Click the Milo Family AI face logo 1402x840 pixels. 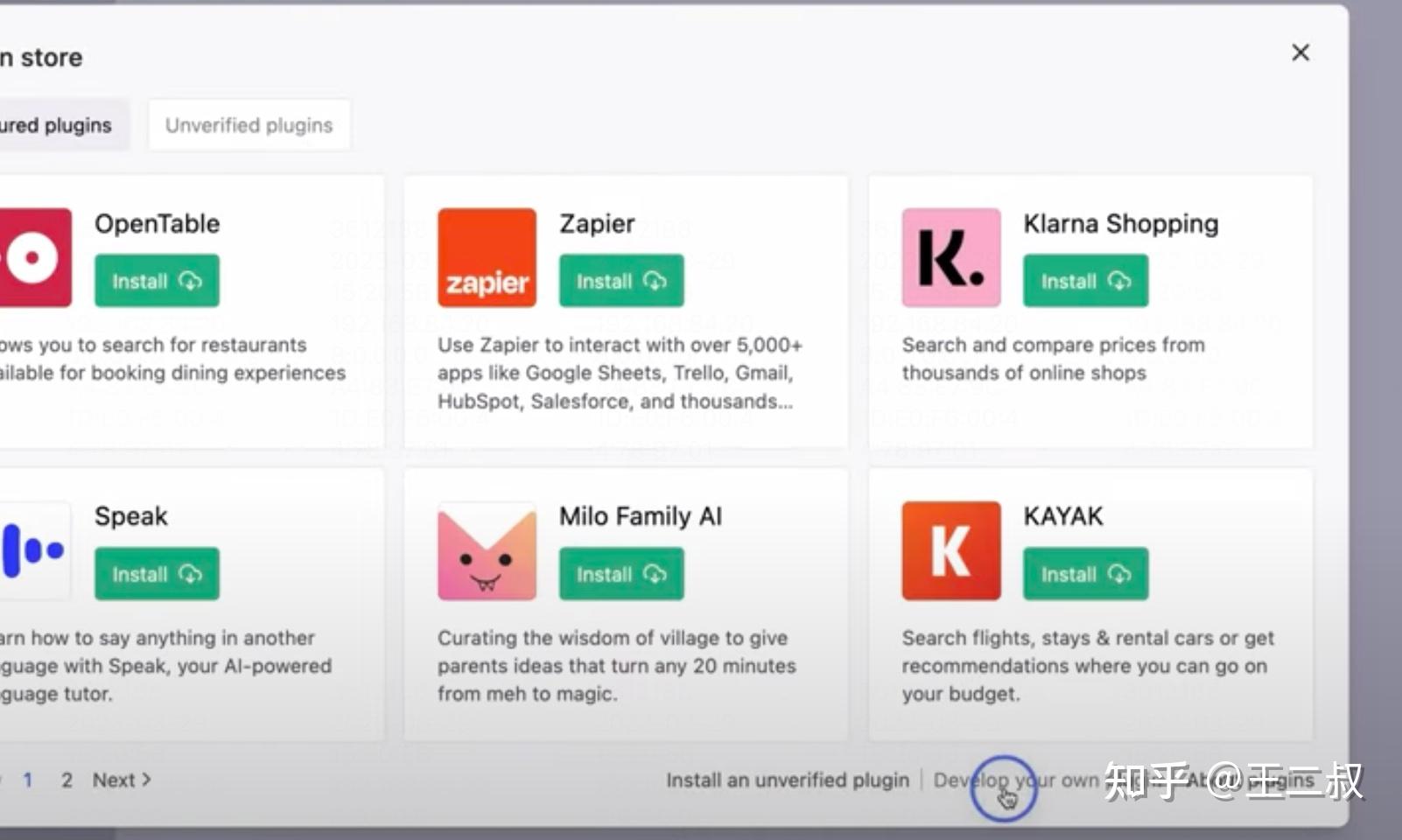point(487,551)
